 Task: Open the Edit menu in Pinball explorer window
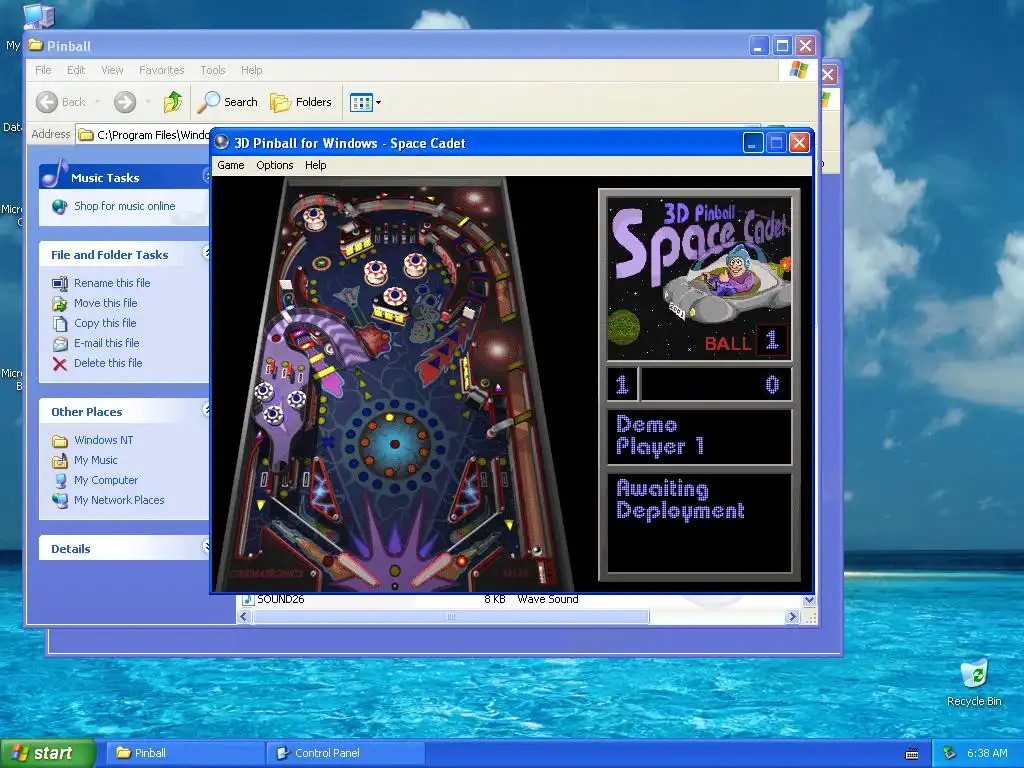[x=76, y=70]
